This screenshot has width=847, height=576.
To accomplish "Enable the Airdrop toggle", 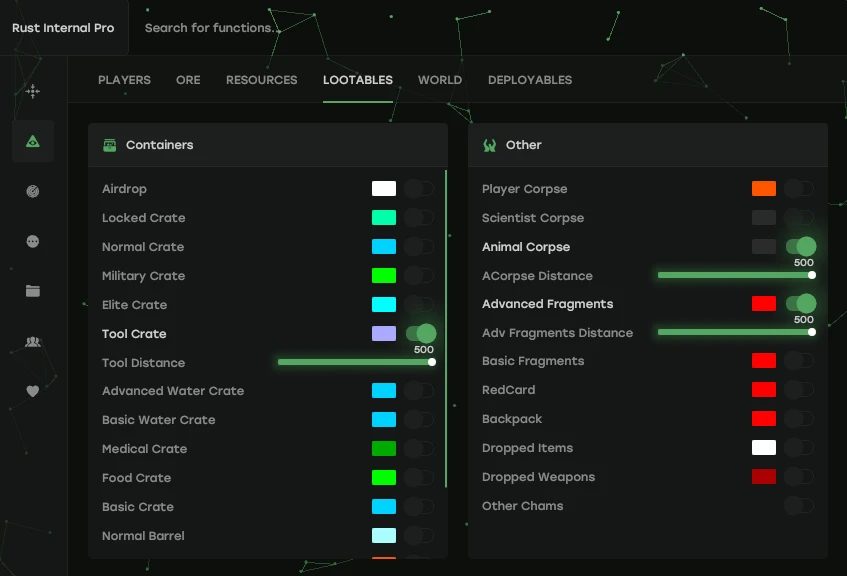I will coord(420,189).
